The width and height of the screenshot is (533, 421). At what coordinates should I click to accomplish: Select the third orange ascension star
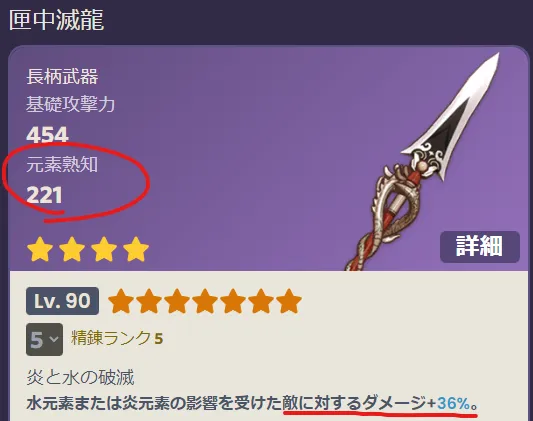tap(177, 301)
